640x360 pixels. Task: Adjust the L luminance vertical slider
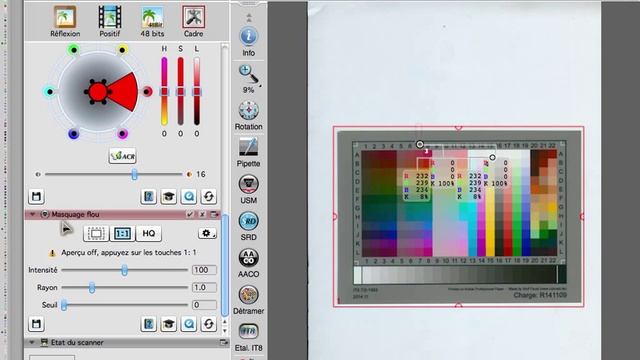197,91
